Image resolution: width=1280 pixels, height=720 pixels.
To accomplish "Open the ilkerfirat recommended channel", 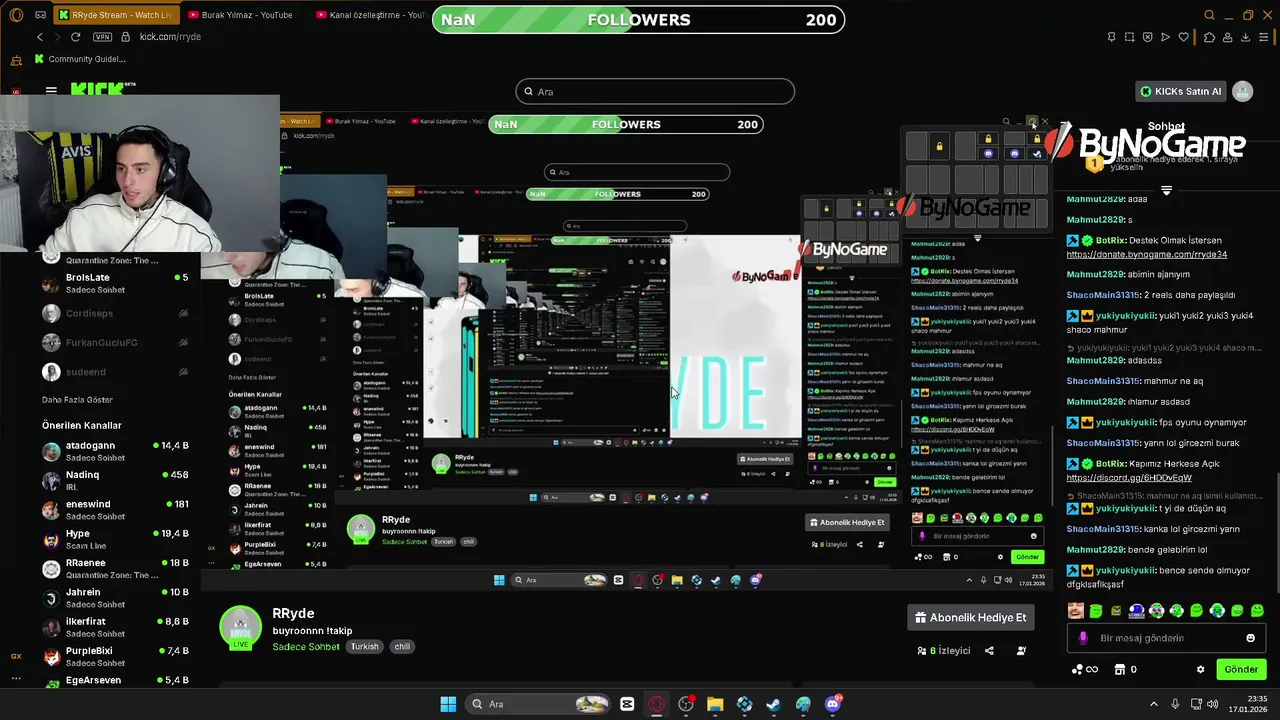I will 115,627.
